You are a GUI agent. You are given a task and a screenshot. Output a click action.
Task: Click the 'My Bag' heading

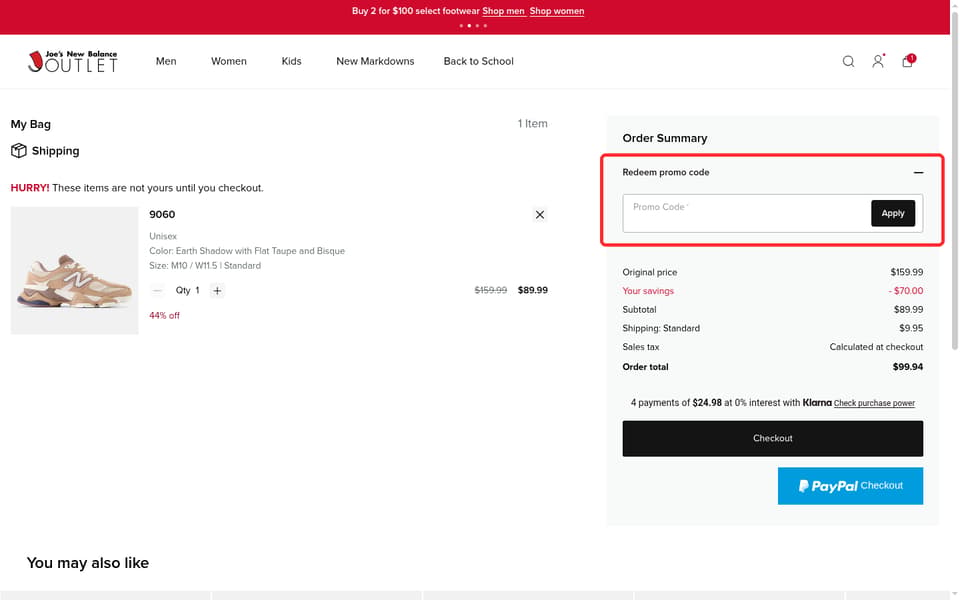(x=31, y=124)
